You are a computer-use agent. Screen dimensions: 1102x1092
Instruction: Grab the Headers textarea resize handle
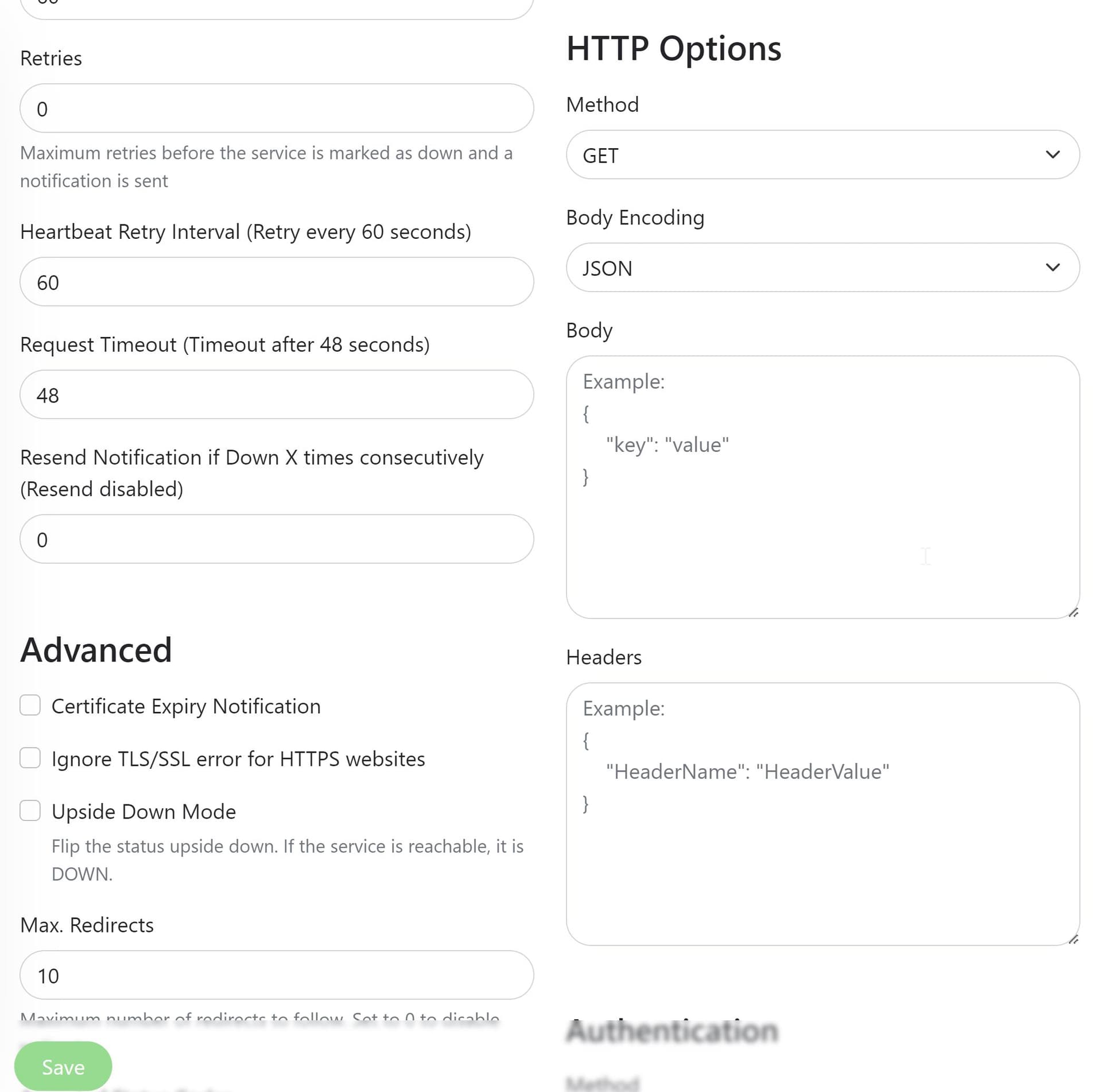(1073, 939)
